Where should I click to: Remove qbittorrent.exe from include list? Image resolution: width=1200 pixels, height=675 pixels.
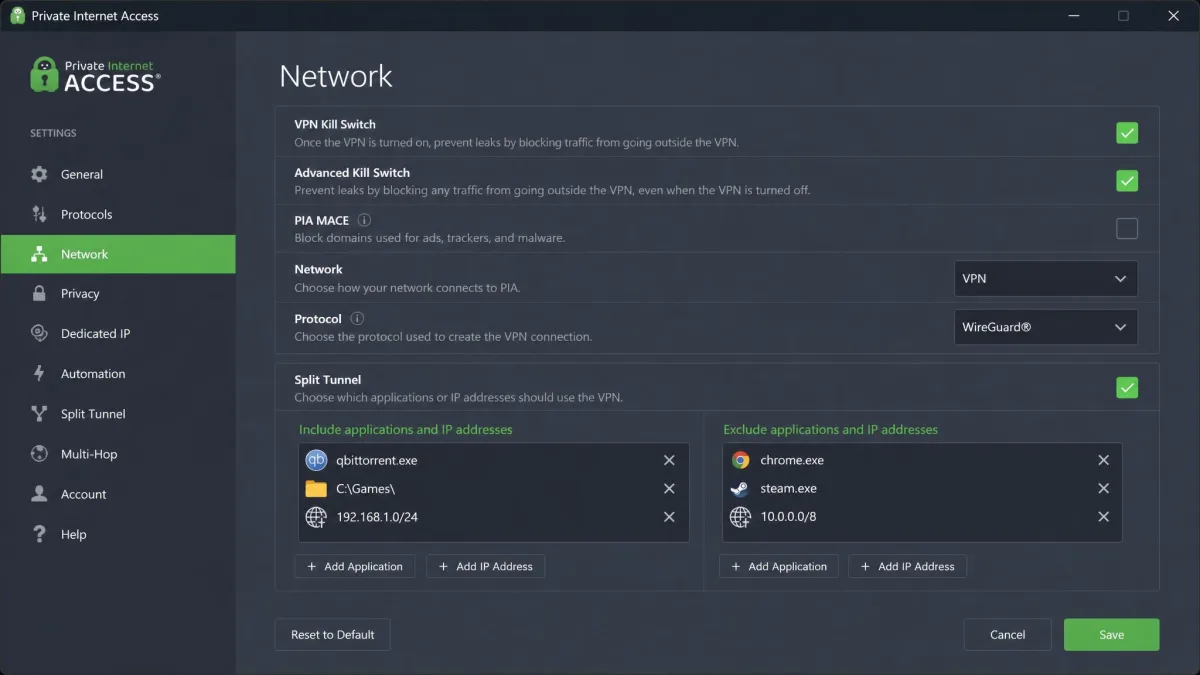(669, 460)
